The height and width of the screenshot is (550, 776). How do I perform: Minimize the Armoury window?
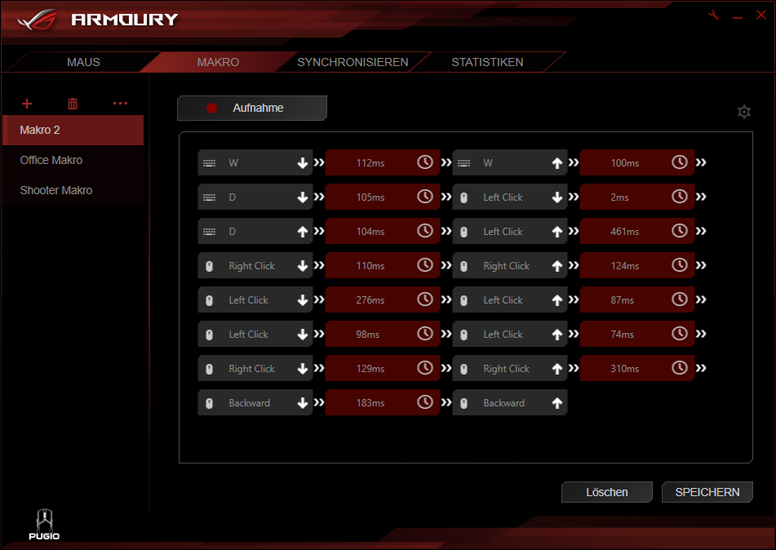(x=737, y=18)
